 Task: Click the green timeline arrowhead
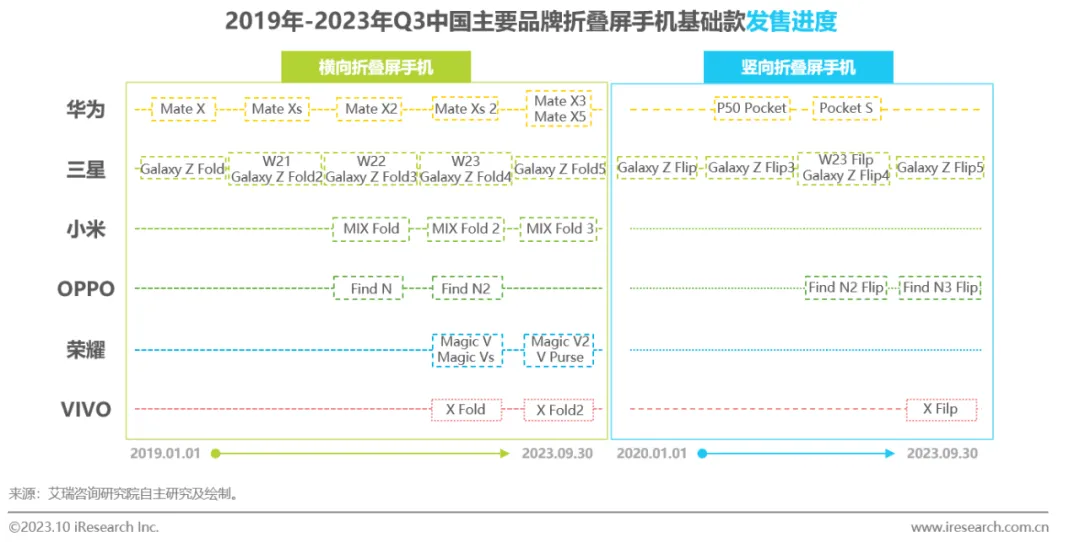tap(505, 453)
